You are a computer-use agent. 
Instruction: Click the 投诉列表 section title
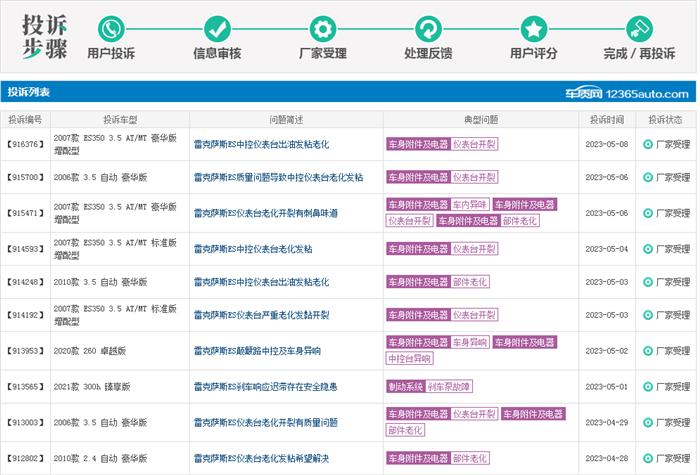click(x=29, y=92)
